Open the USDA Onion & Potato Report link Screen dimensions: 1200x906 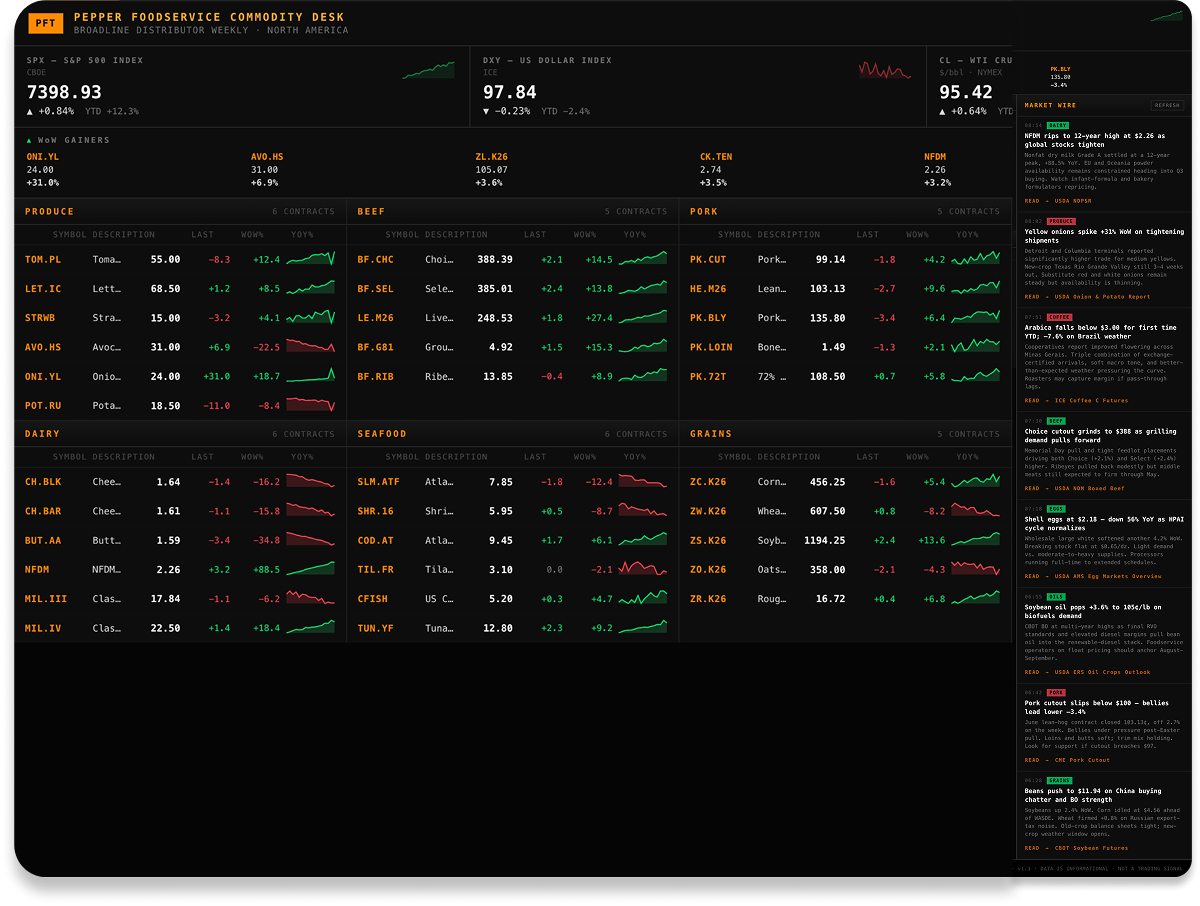1087,297
